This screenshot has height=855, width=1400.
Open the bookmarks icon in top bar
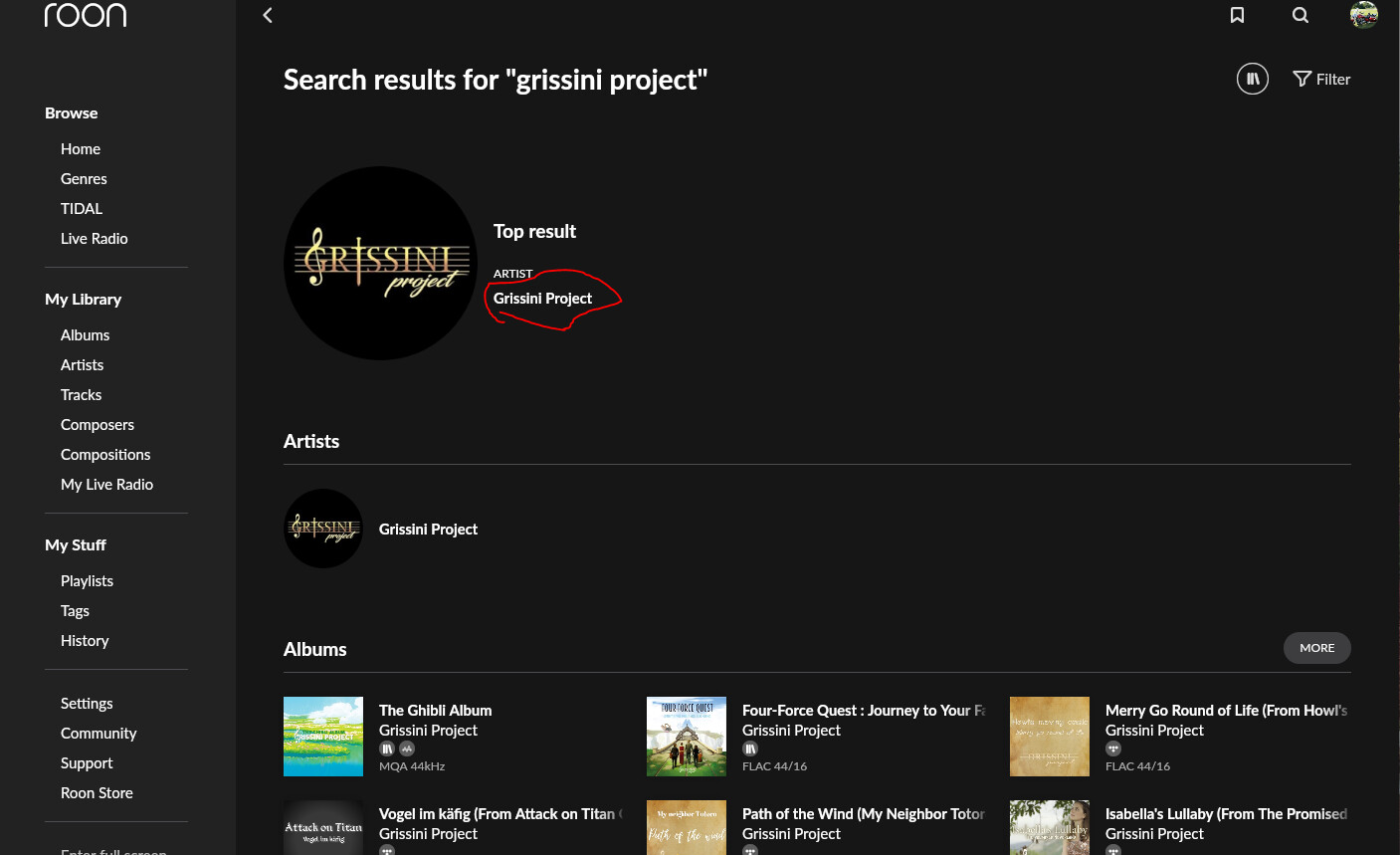pyautogui.click(x=1237, y=15)
